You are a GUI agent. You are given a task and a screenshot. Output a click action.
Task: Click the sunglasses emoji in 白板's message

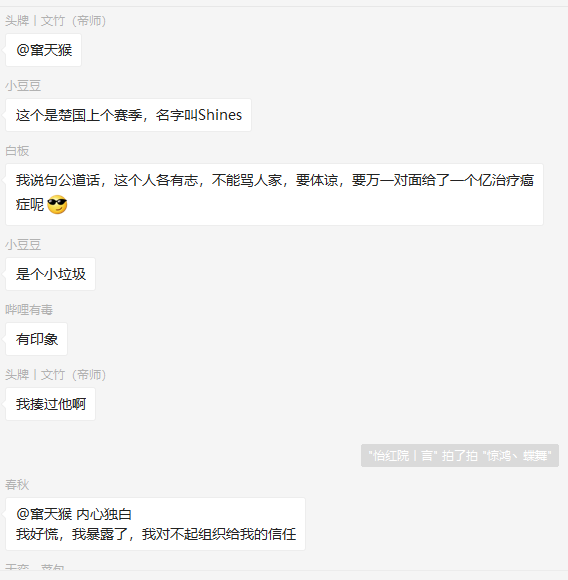57,205
